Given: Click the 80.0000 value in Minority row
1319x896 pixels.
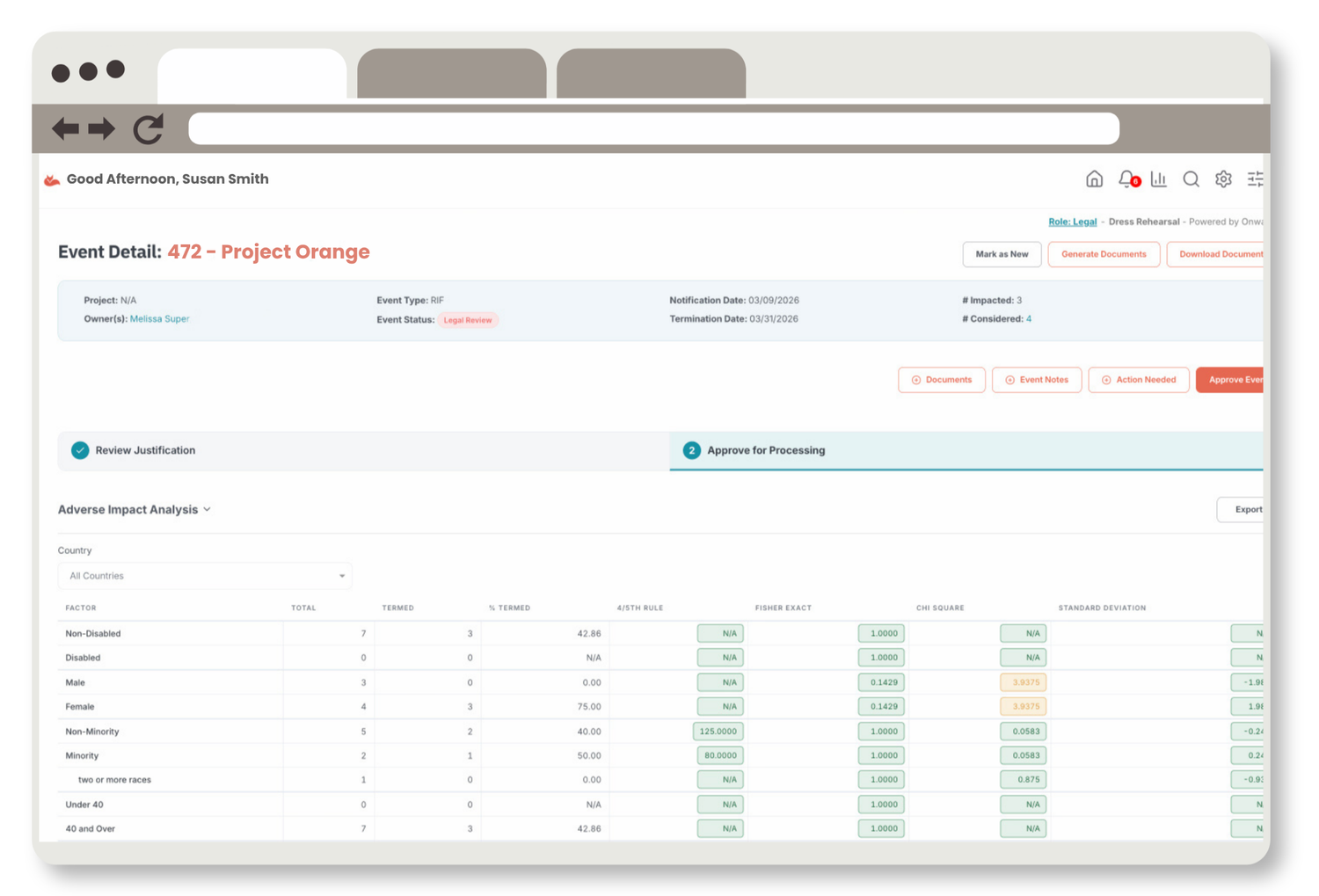Looking at the screenshot, I should coord(720,755).
